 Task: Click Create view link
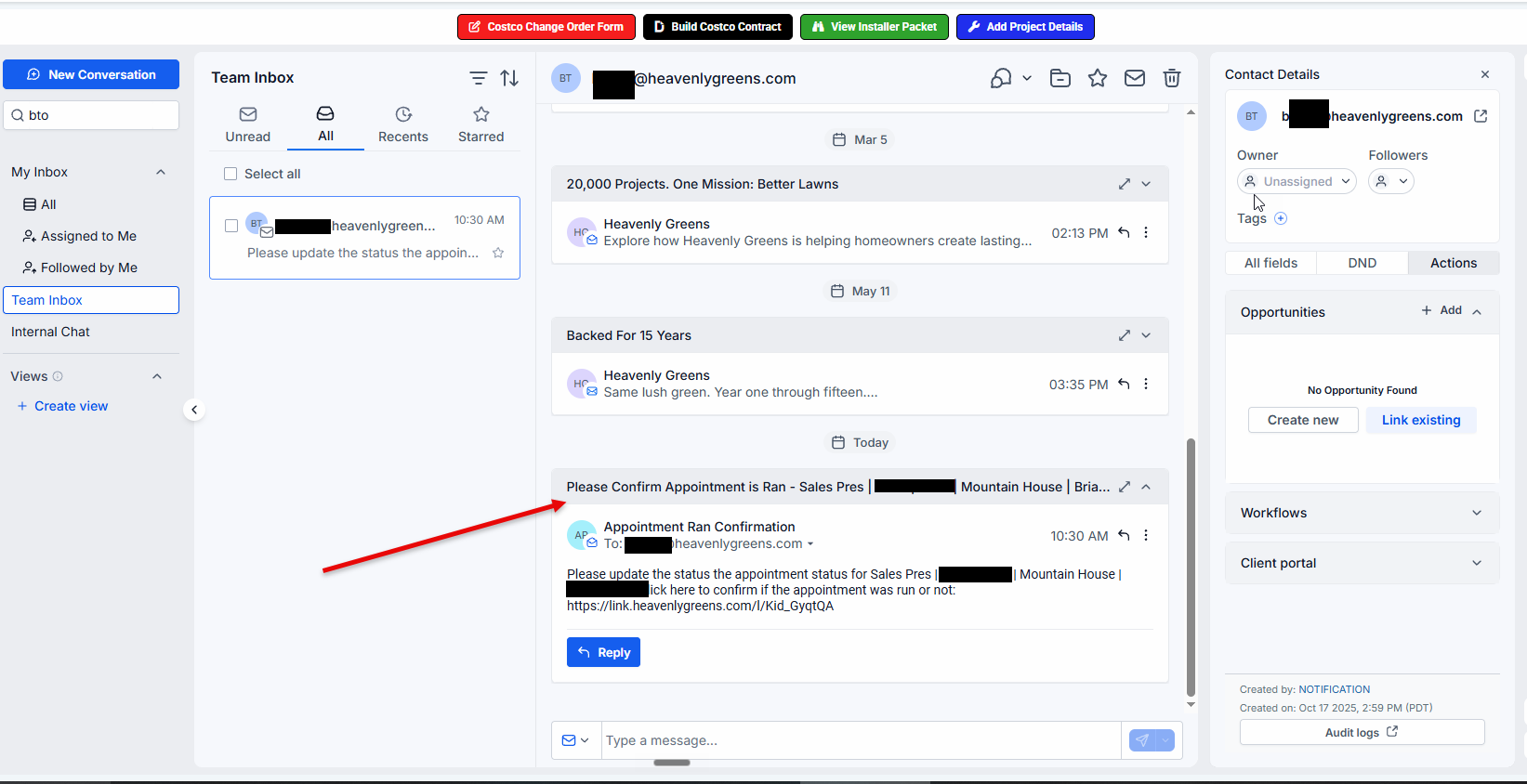point(62,406)
